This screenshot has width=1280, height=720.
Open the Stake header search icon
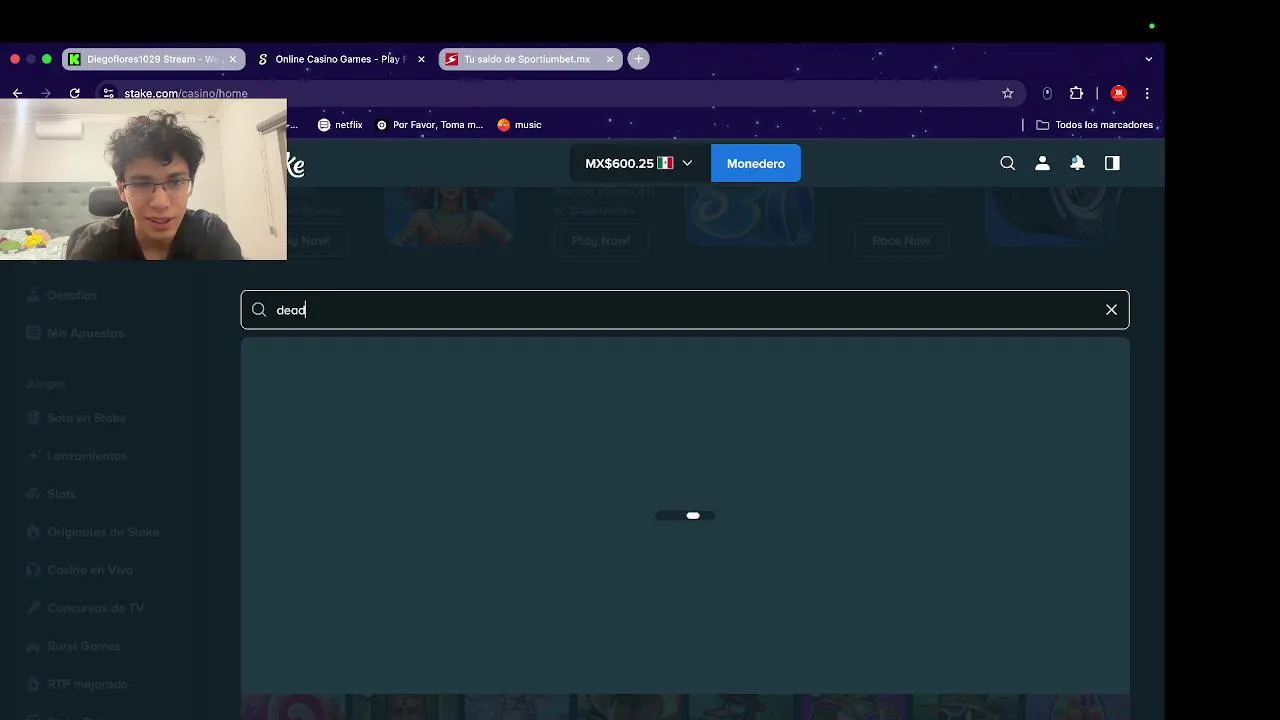pos(1007,163)
